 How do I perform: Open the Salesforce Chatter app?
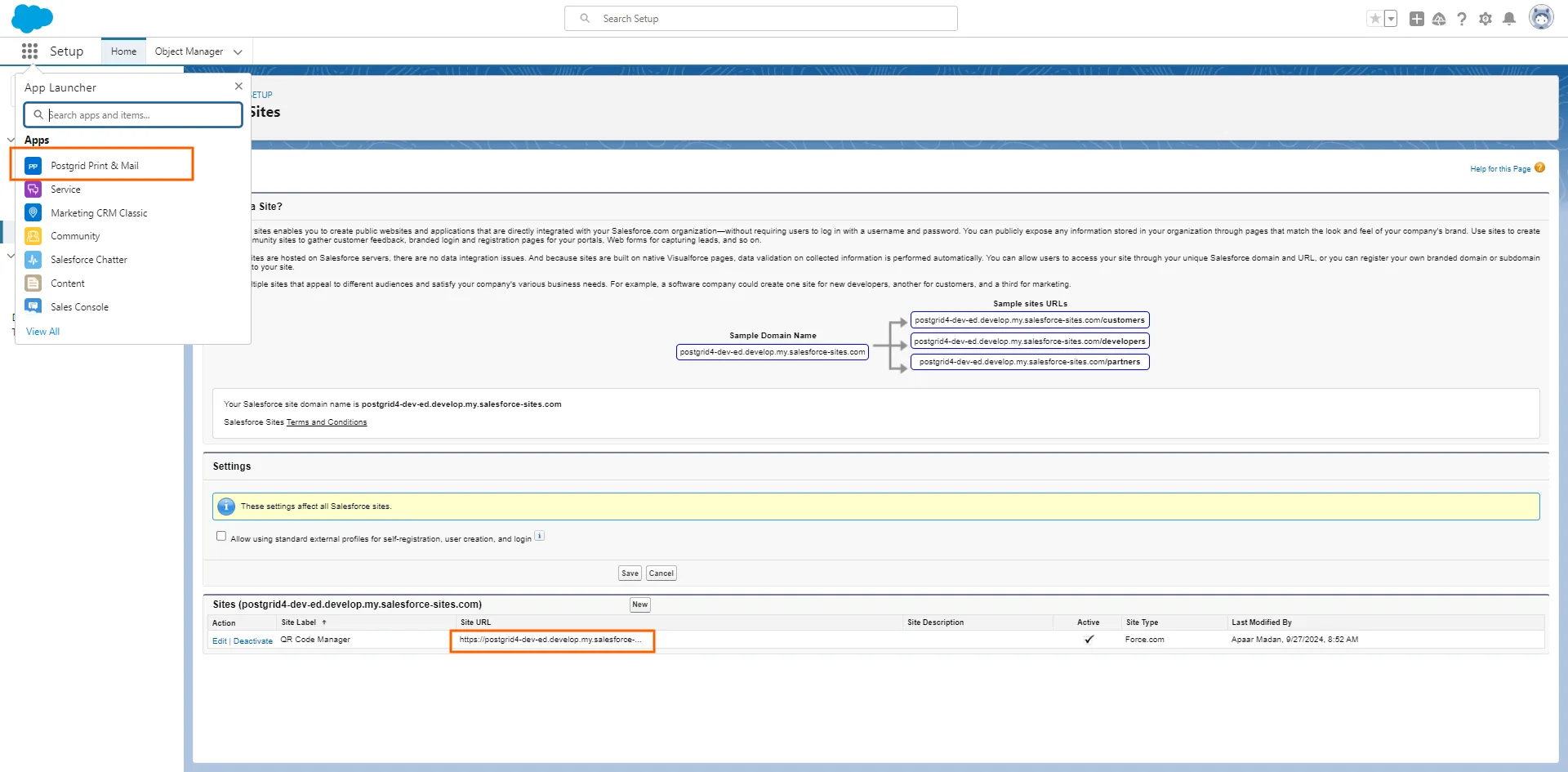point(88,260)
